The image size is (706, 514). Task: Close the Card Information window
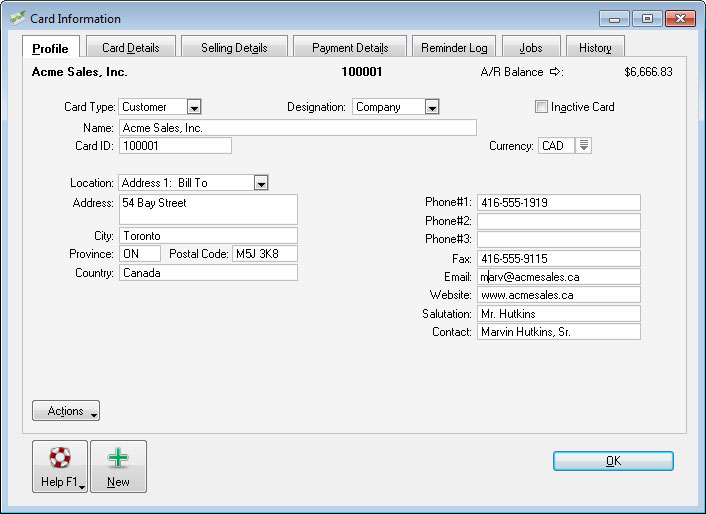tap(680, 19)
